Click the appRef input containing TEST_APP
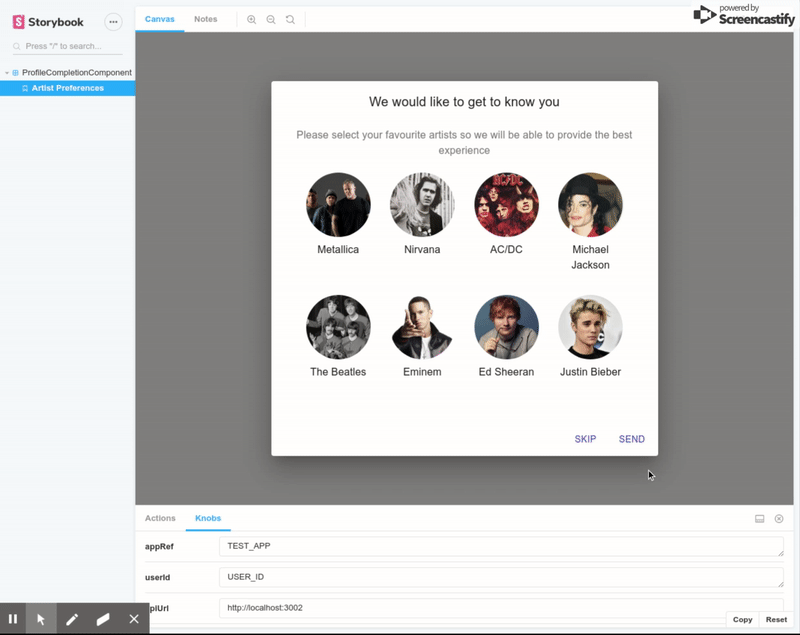Viewport: 800px width, 635px height. pos(502,546)
